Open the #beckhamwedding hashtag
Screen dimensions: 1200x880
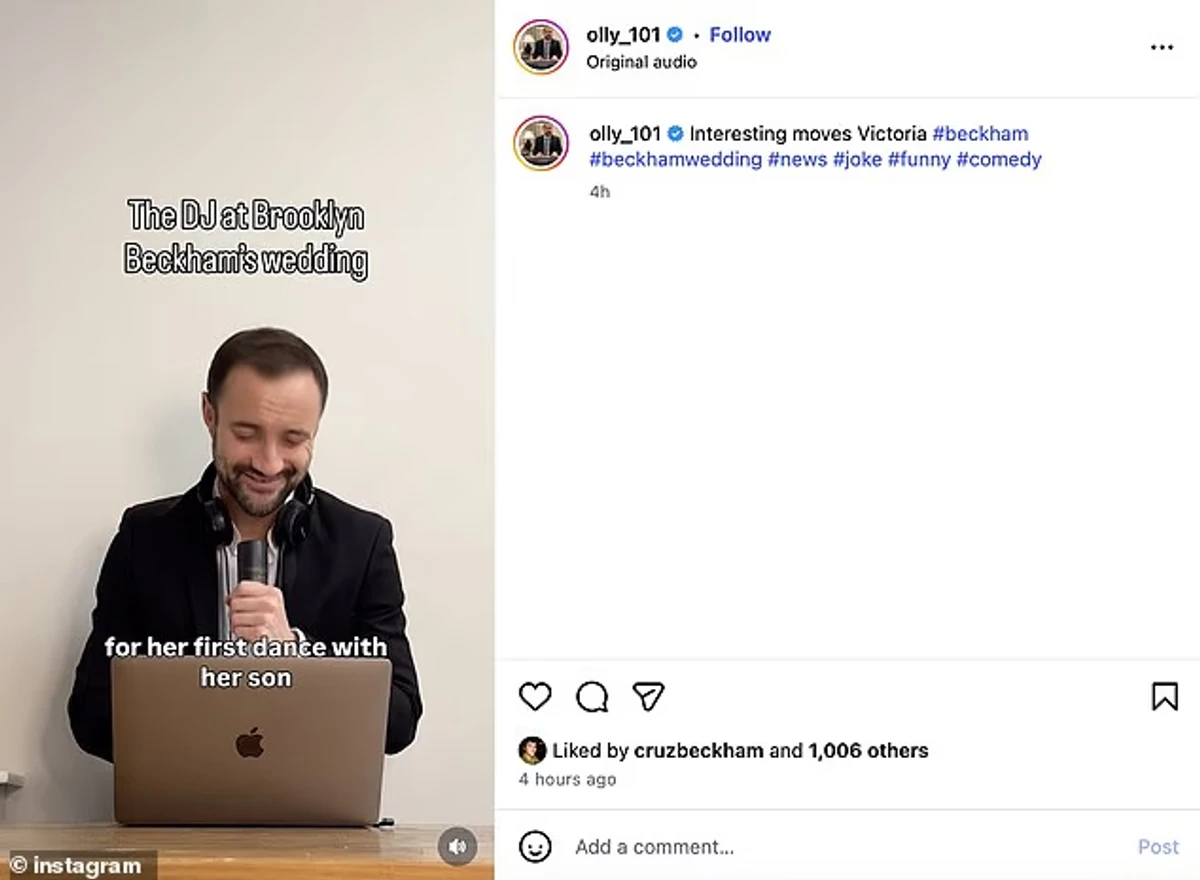coord(675,159)
